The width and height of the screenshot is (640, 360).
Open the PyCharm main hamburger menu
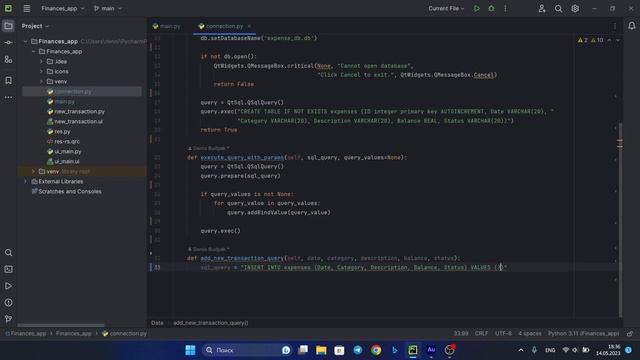click(27, 8)
